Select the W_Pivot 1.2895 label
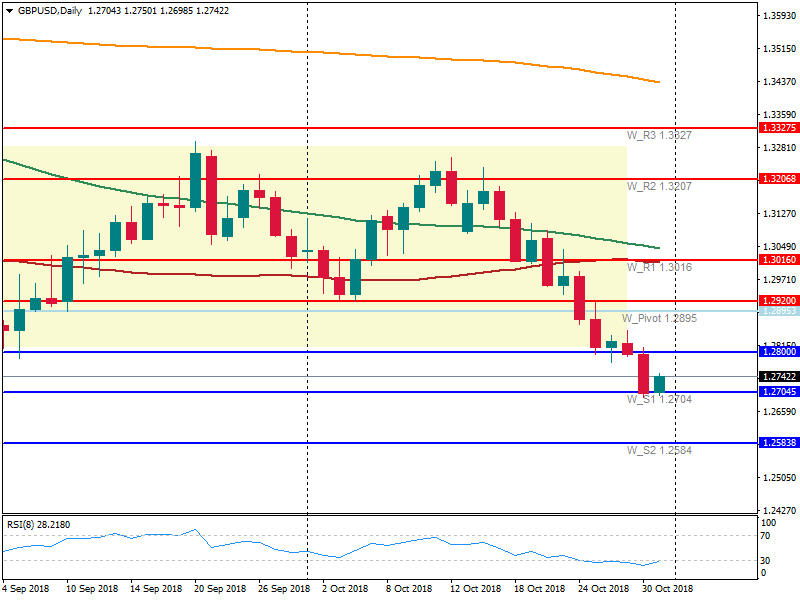The image size is (800, 600). tap(659, 318)
